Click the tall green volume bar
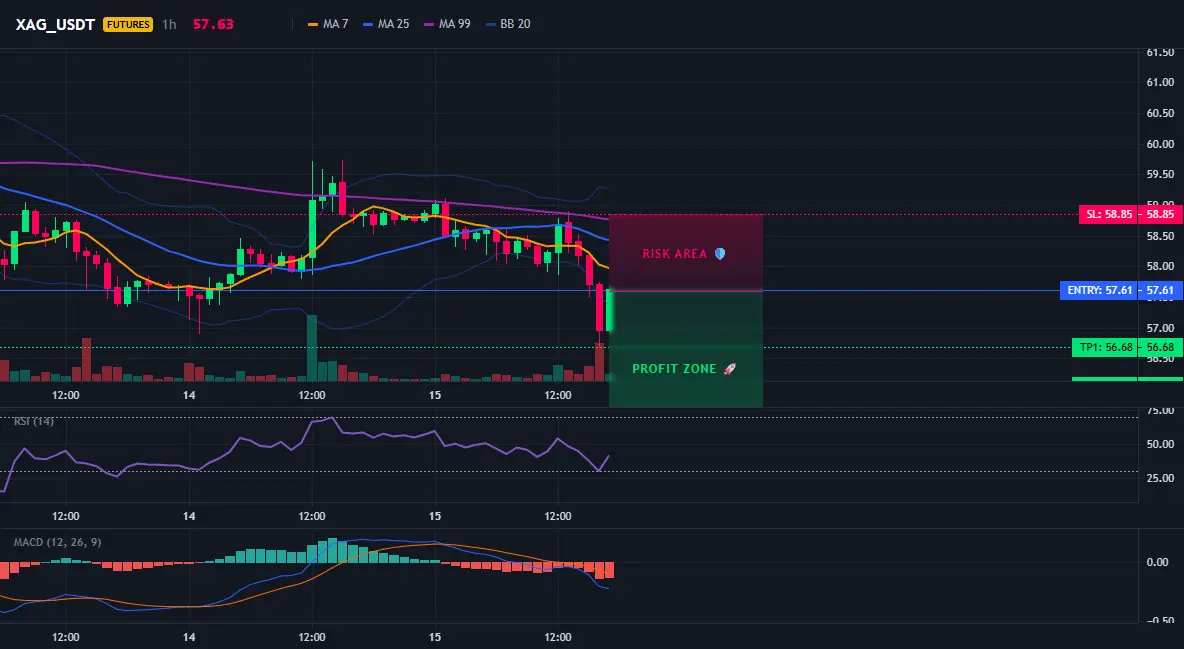The image size is (1184, 649). 312,348
